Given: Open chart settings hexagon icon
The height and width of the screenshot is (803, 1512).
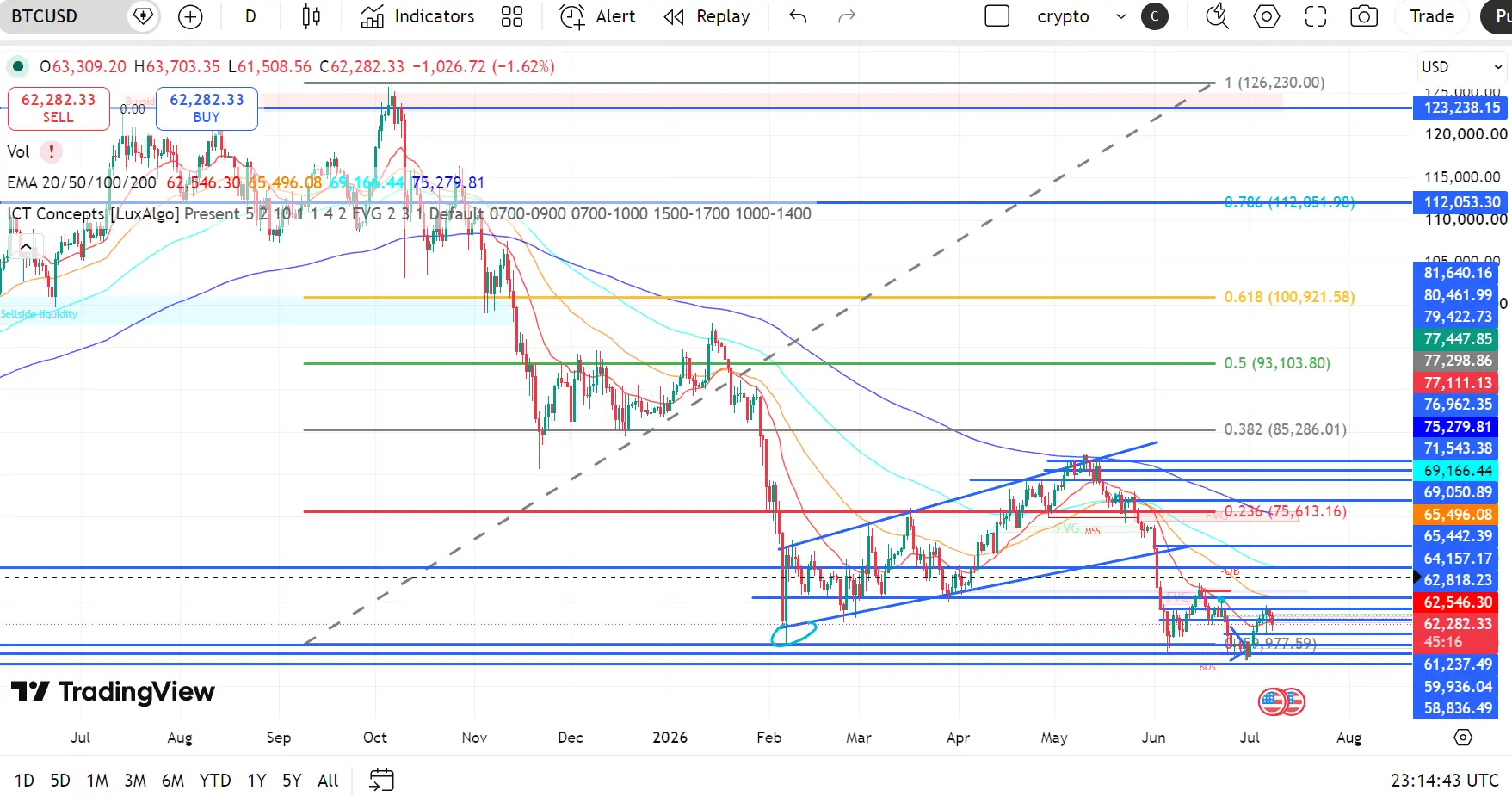Looking at the screenshot, I should tap(1266, 16).
